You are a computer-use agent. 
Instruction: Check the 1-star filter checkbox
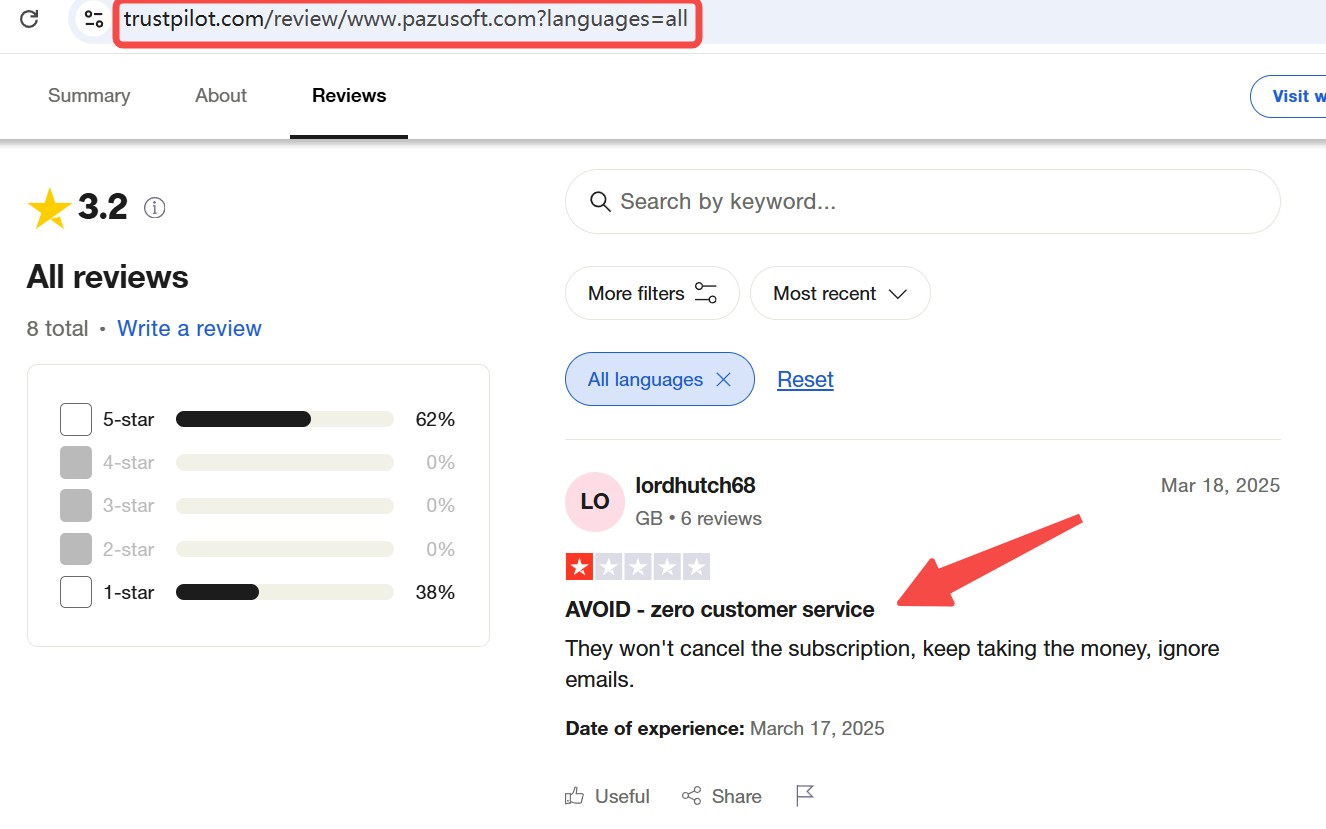(76, 592)
